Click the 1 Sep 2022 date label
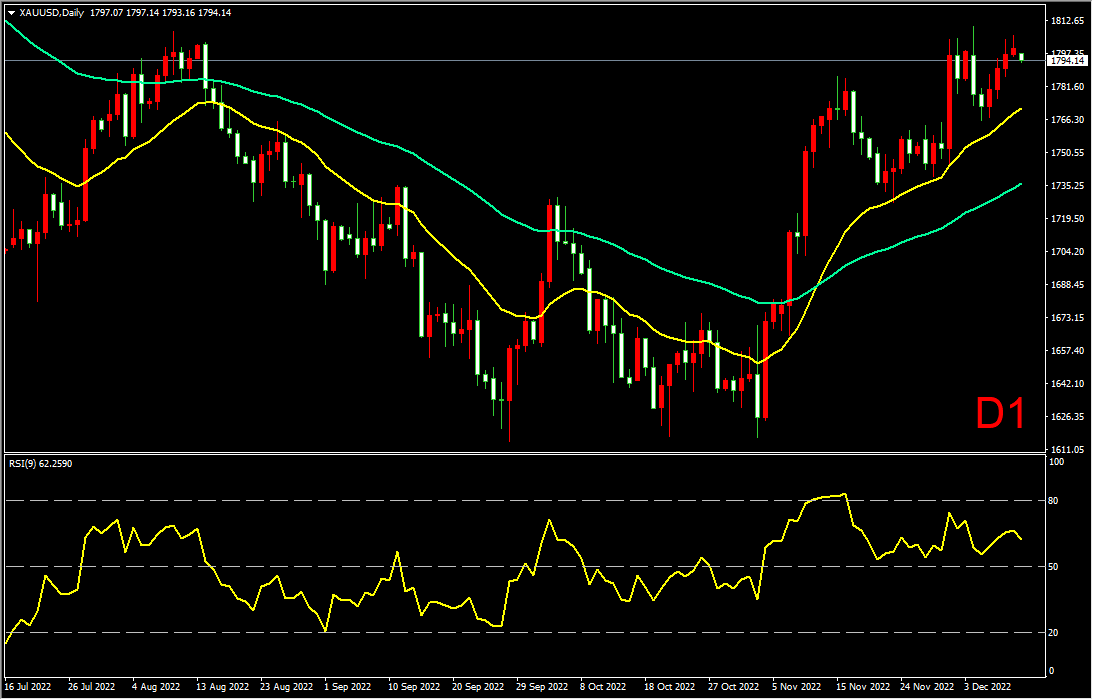Image resolution: width=1093 pixels, height=700 pixels. tap(349, 687)
